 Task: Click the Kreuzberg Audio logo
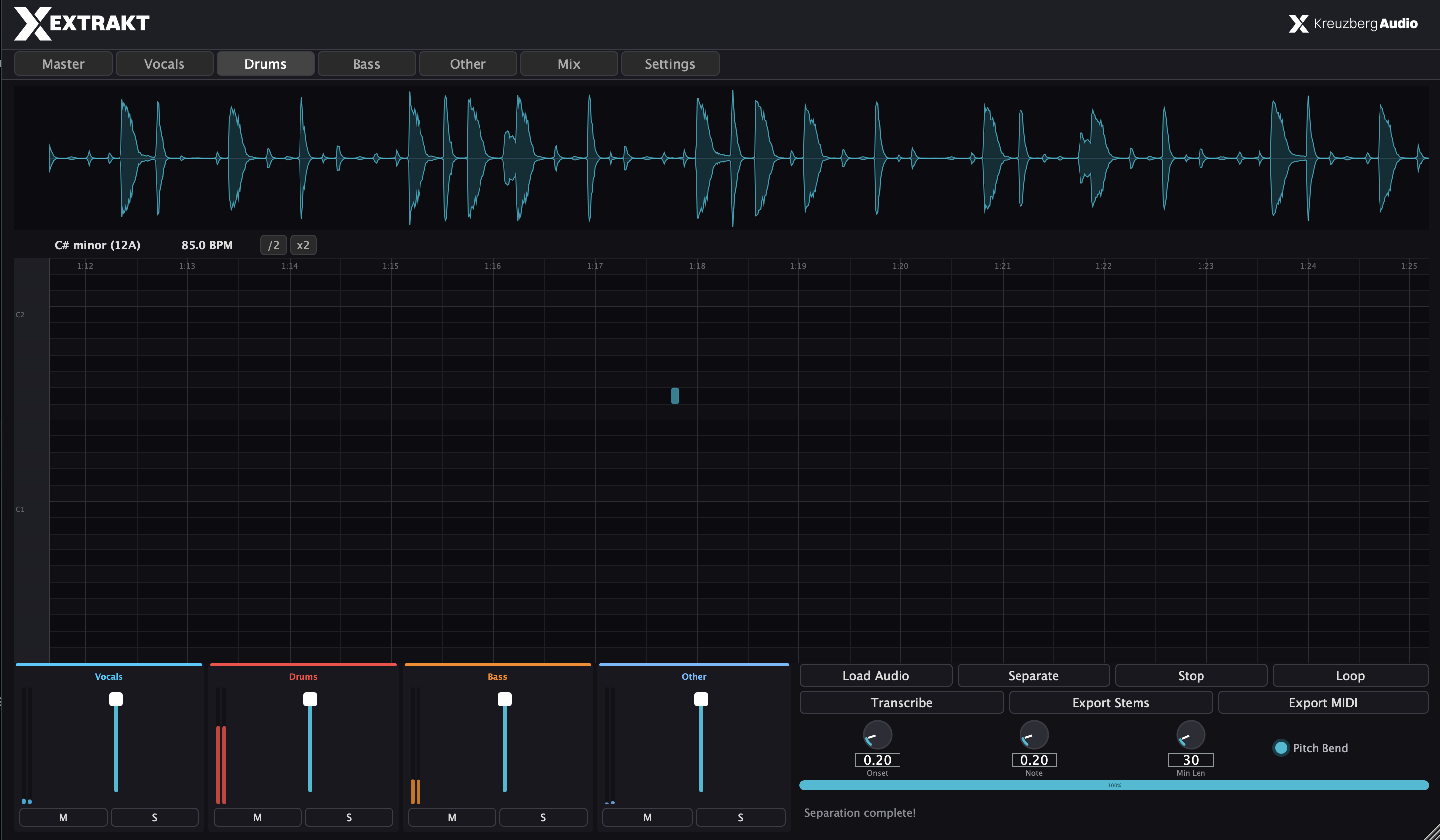[x=1353, y=23]
